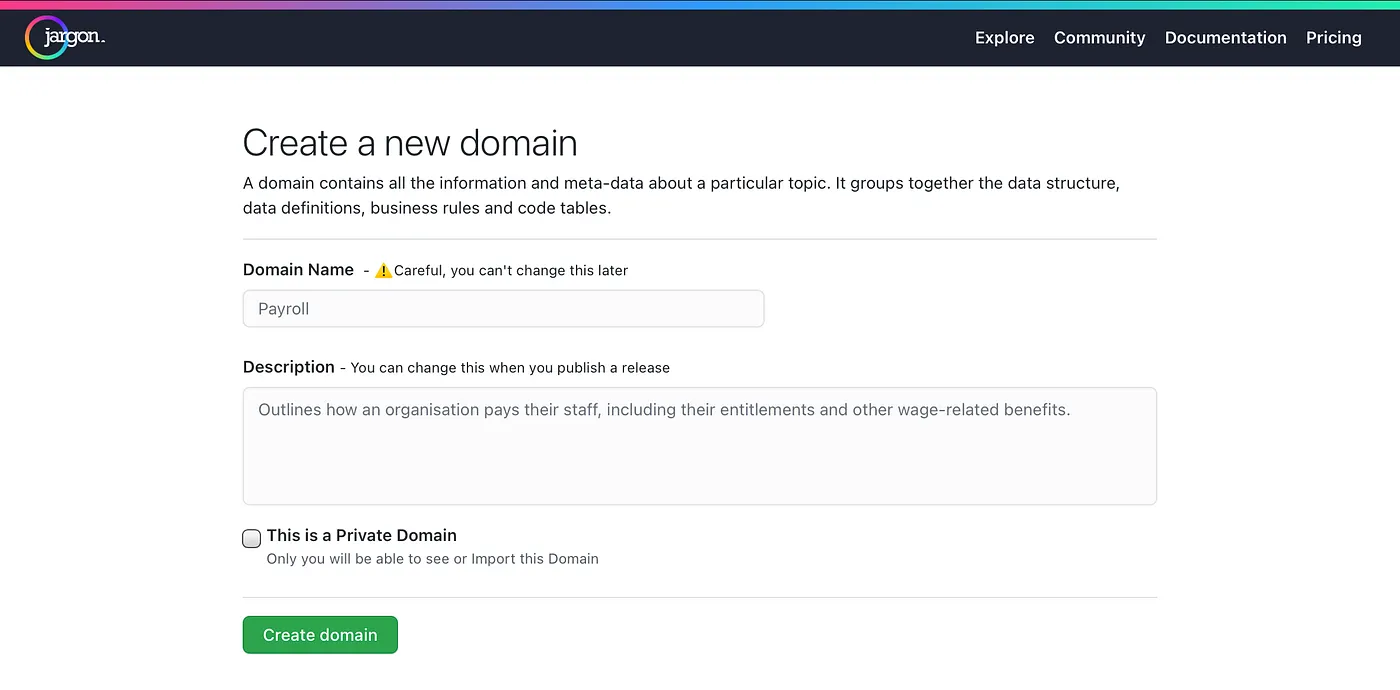This screenshot has width=1400, height=690.
Task: Enable the Private Domain checkbox
Action: [x=252, y=538]
